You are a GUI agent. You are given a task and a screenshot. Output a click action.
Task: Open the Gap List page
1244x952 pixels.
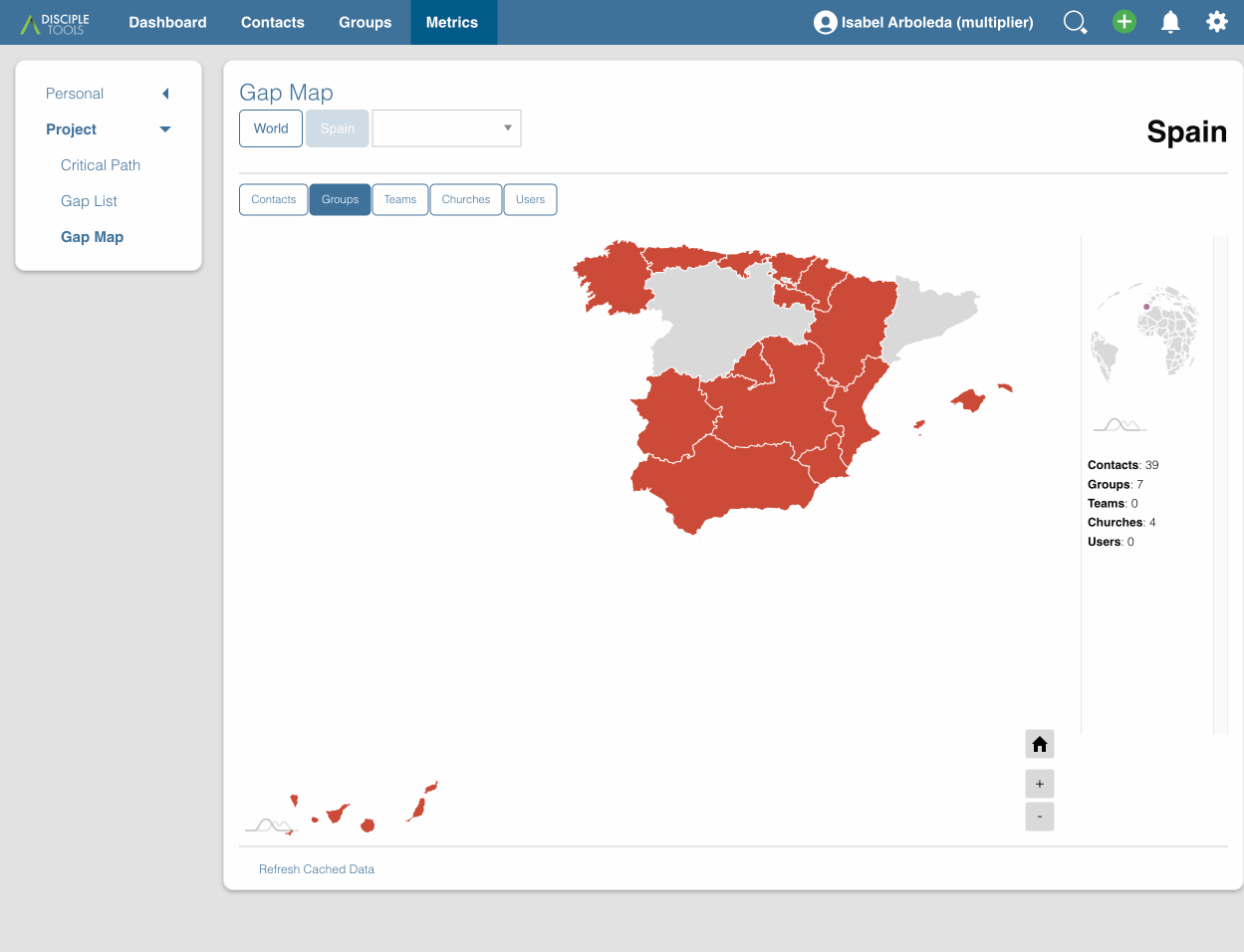coord(89,201)
